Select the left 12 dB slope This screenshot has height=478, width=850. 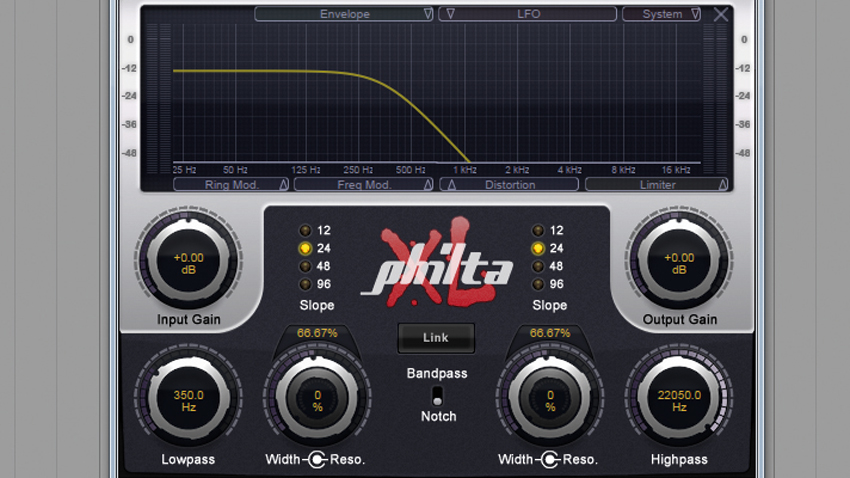click(x=305, y=230)
